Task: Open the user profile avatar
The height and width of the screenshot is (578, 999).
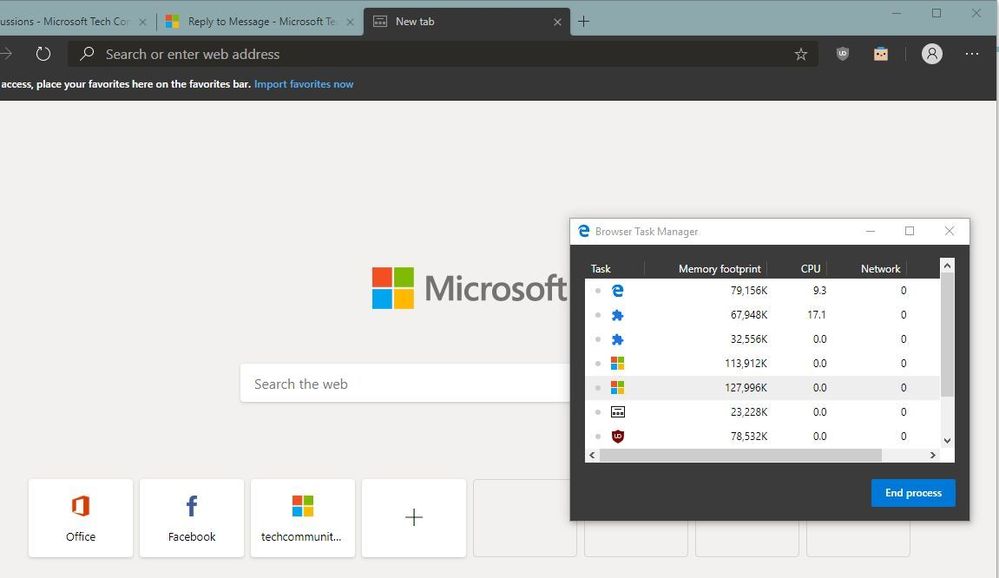Action: [x=931, y=54]
